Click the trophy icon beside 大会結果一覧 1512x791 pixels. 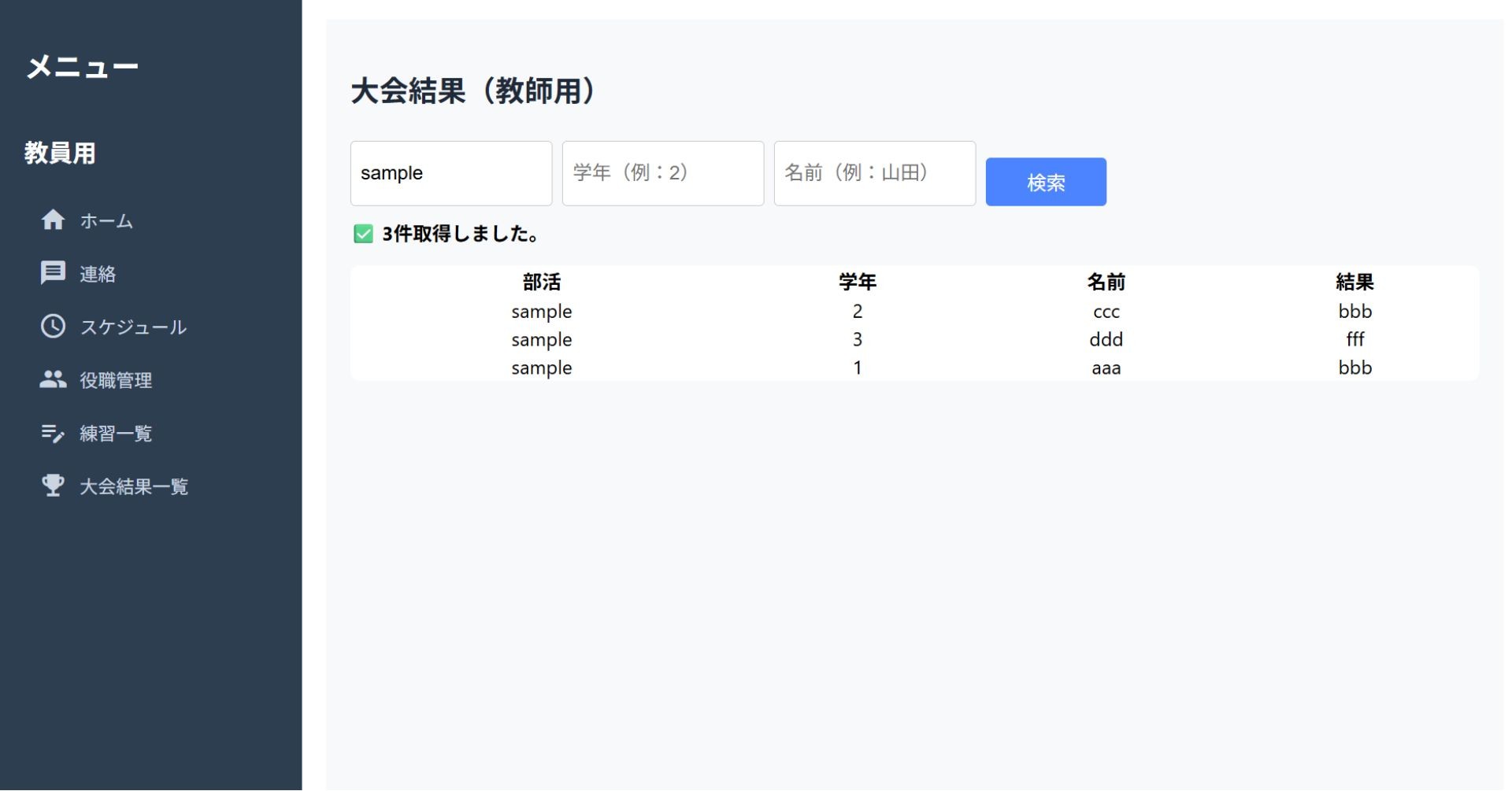(53, 486)
